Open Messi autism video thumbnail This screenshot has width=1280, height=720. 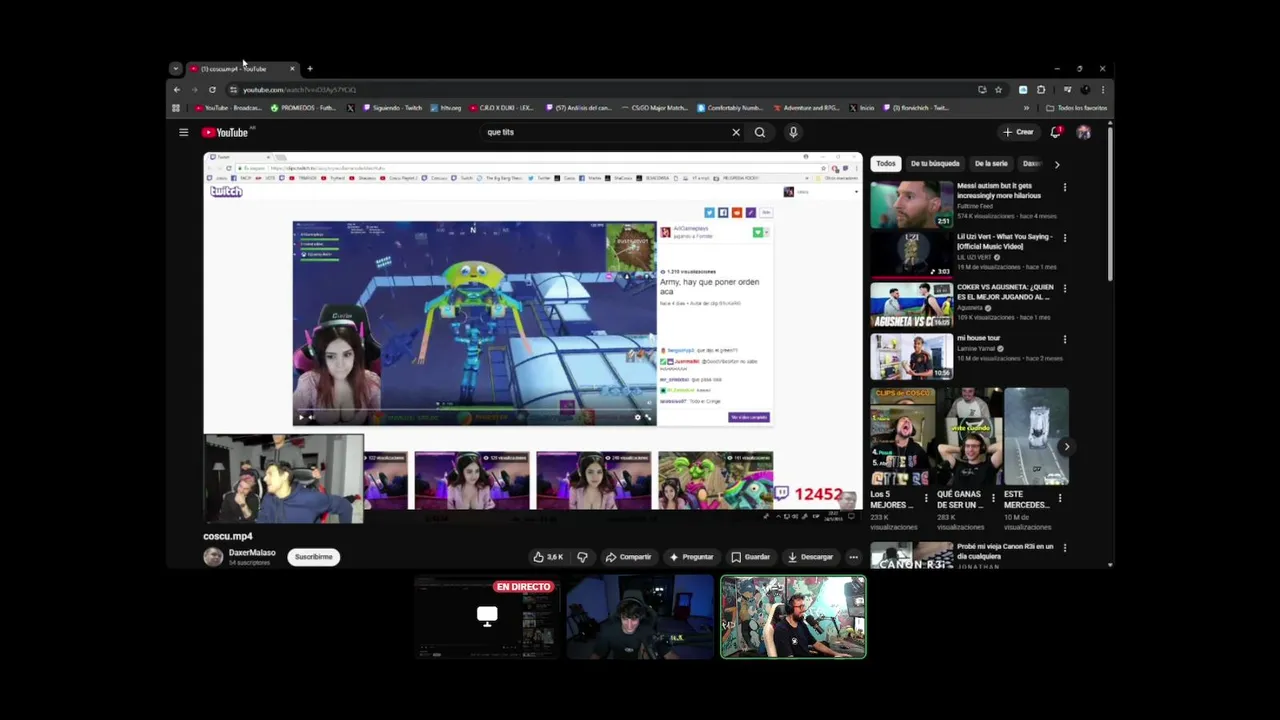pos(911,204)
